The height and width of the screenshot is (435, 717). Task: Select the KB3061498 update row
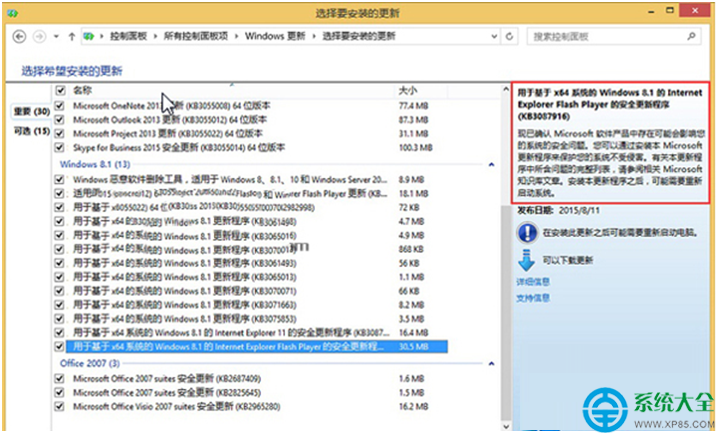257,222
